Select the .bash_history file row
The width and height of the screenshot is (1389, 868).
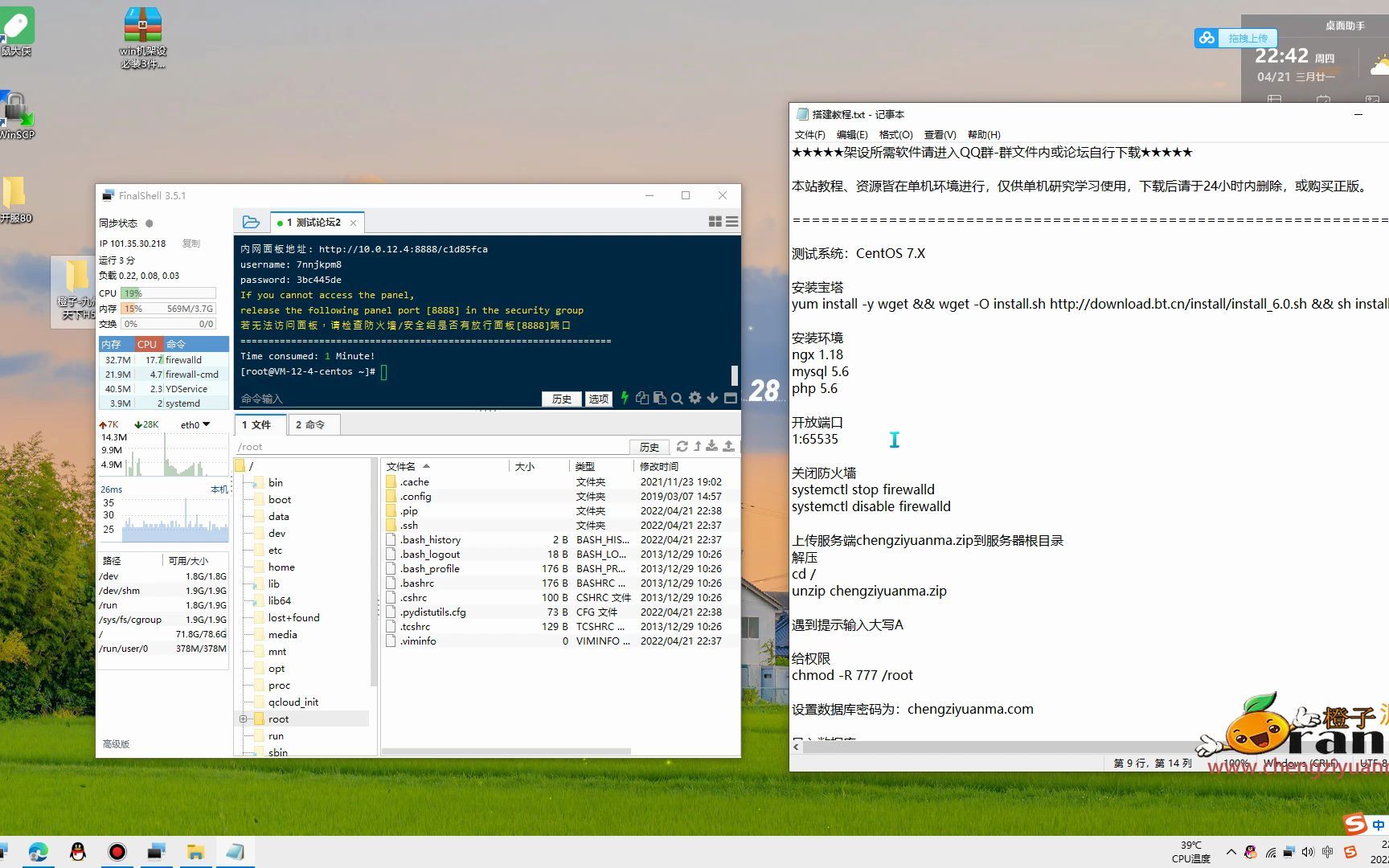pos(559,540)
